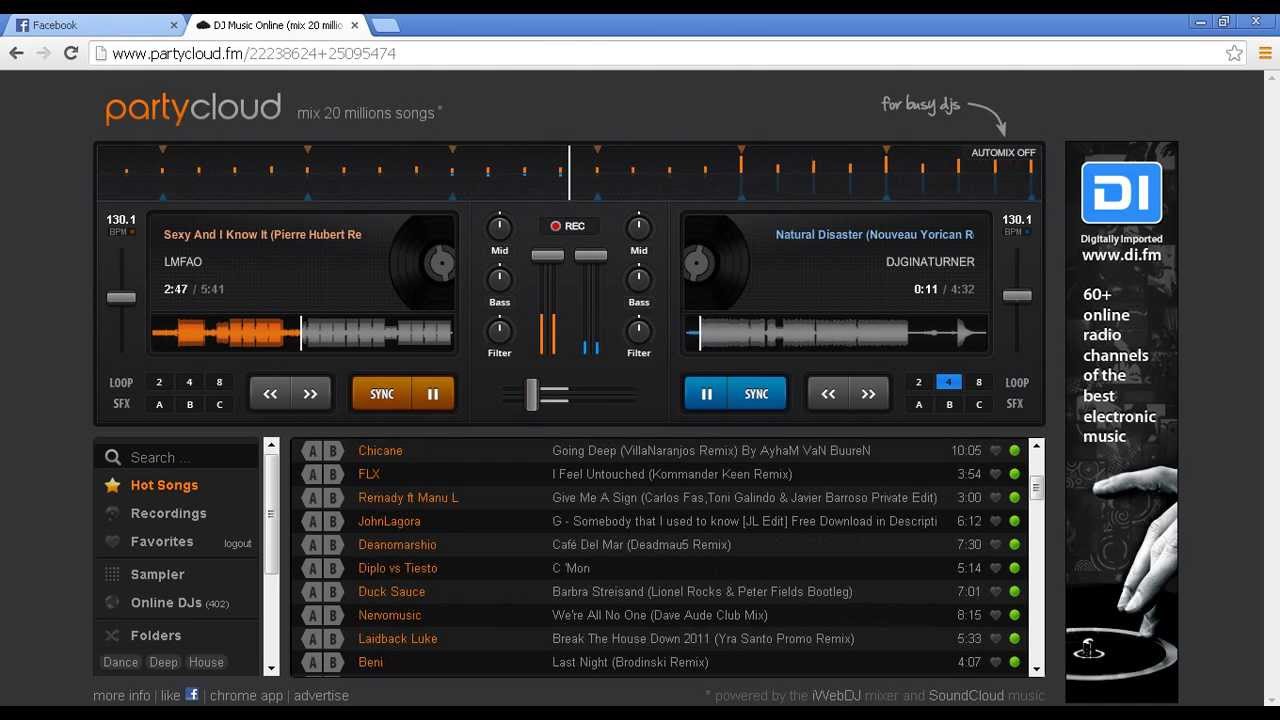Screen dimensions: 1280x720
Task: Trigger right deck SFX B
Action: tap(949, 405)
